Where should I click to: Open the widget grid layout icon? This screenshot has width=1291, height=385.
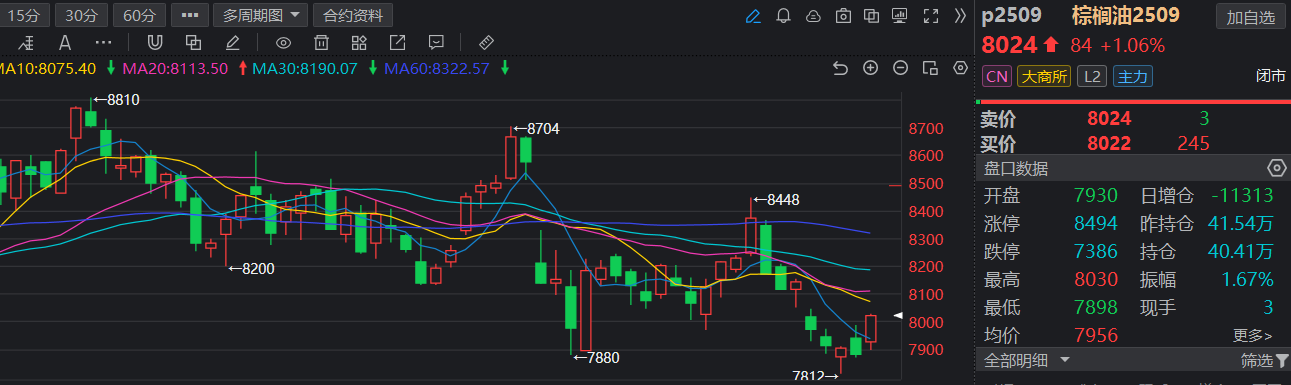pos(359,43)
